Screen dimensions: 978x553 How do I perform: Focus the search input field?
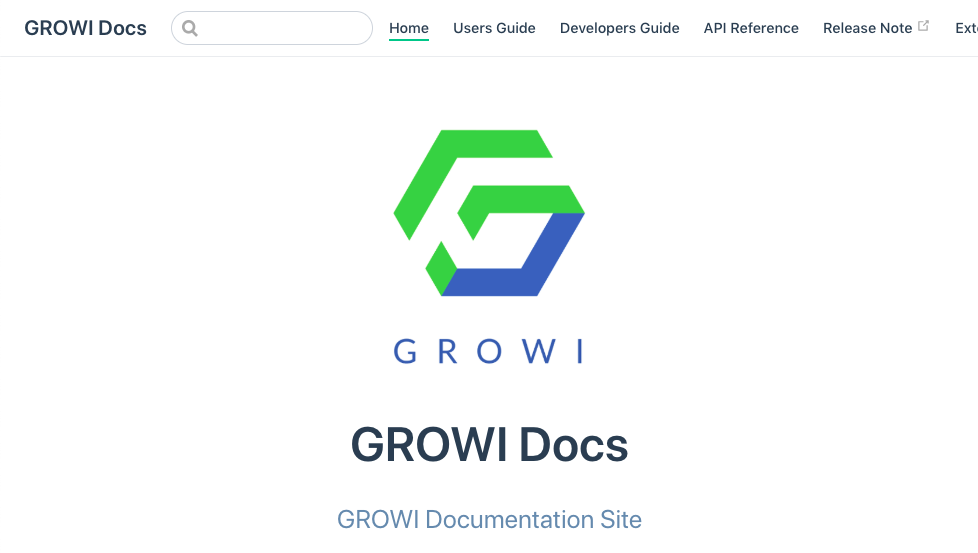(272, 28)
